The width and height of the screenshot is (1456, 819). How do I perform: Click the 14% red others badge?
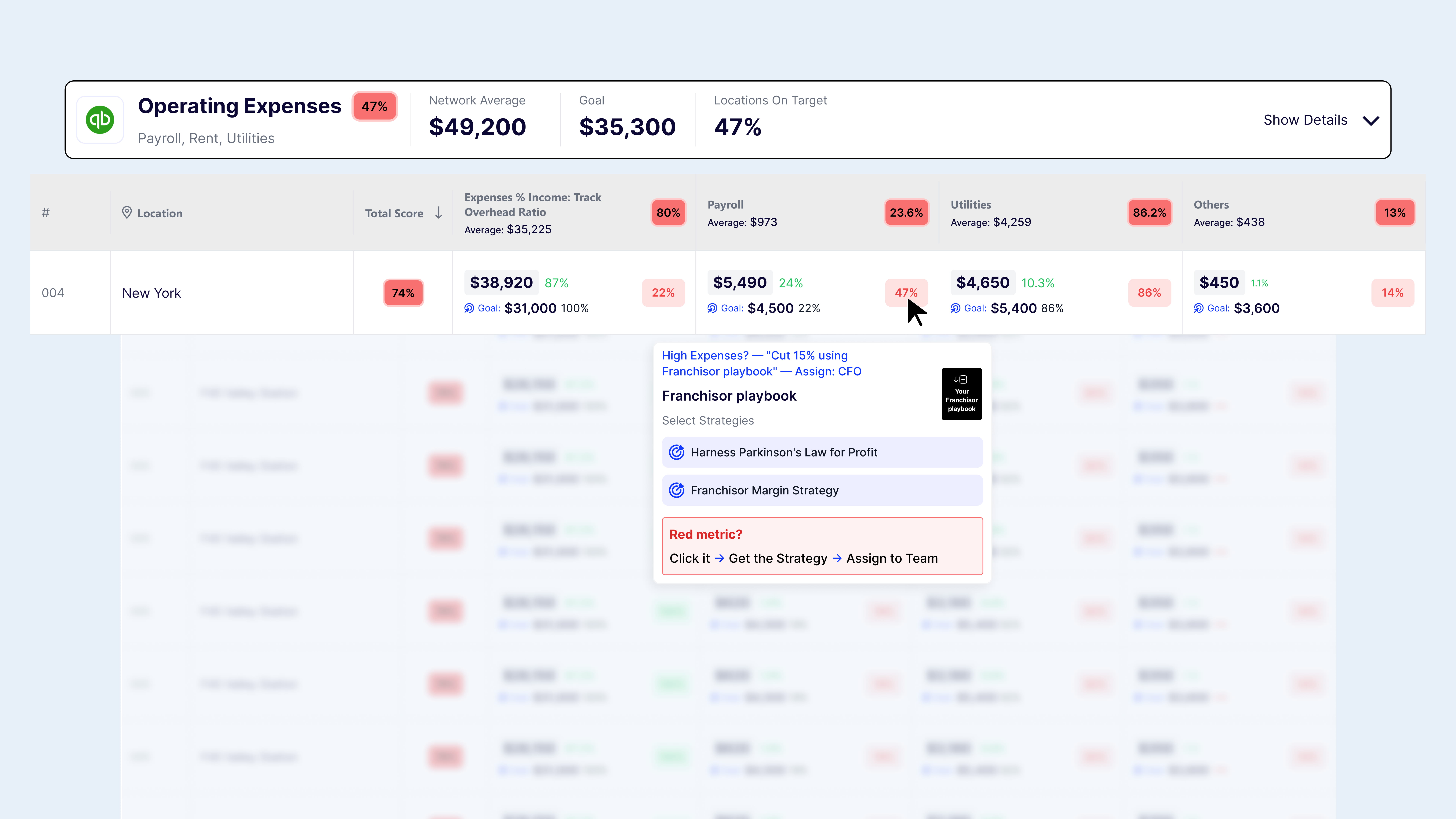(x=1393, y=293)
